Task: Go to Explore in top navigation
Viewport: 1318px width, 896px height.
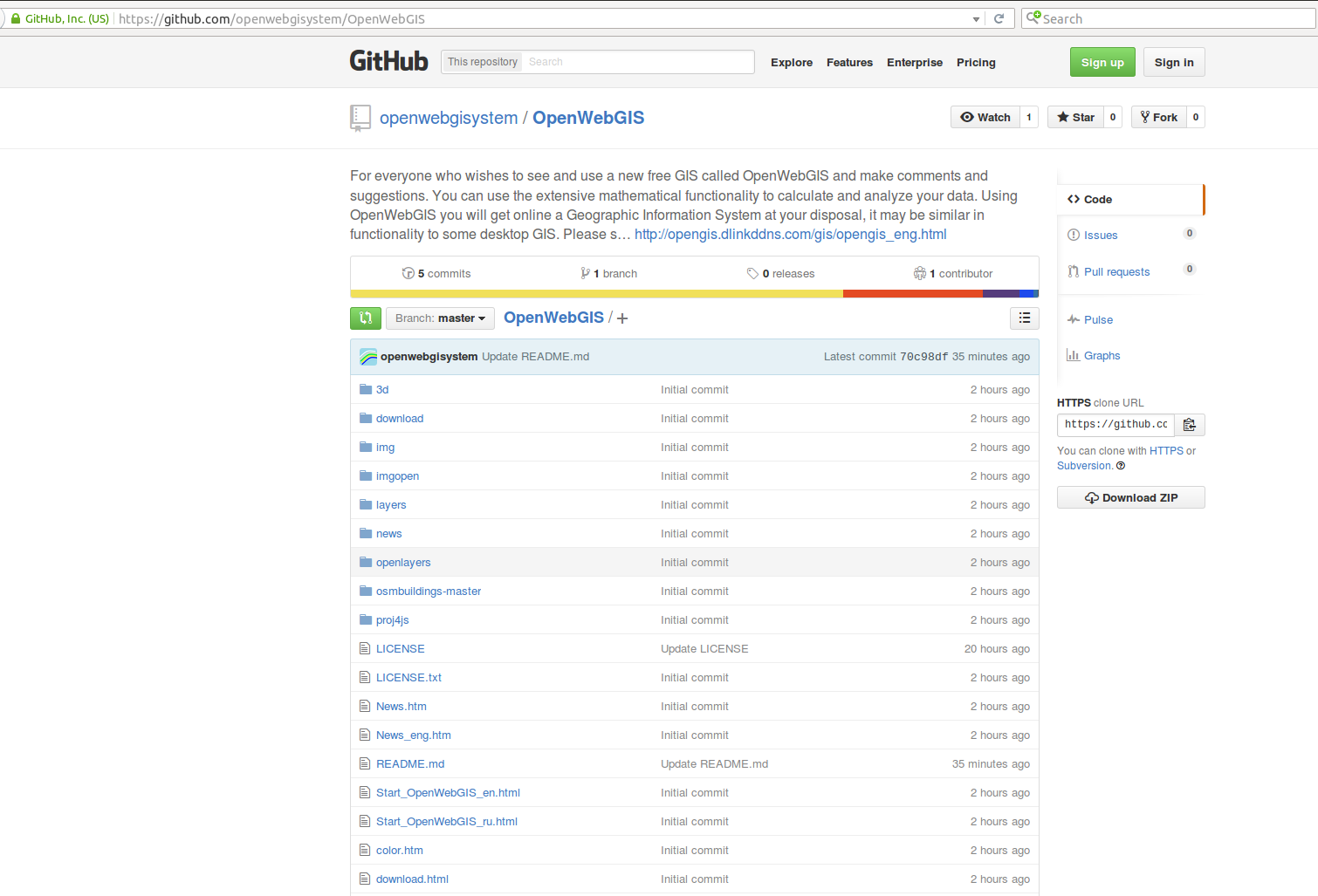Action: (792, 63)
